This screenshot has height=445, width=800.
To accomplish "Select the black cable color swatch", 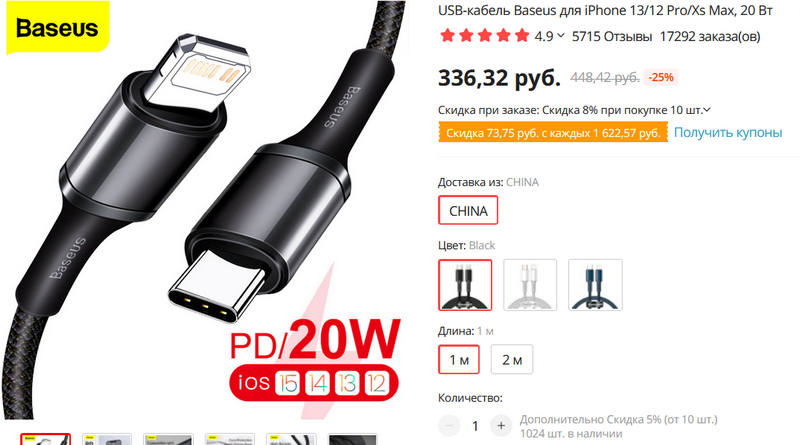I will click(465, 285).
